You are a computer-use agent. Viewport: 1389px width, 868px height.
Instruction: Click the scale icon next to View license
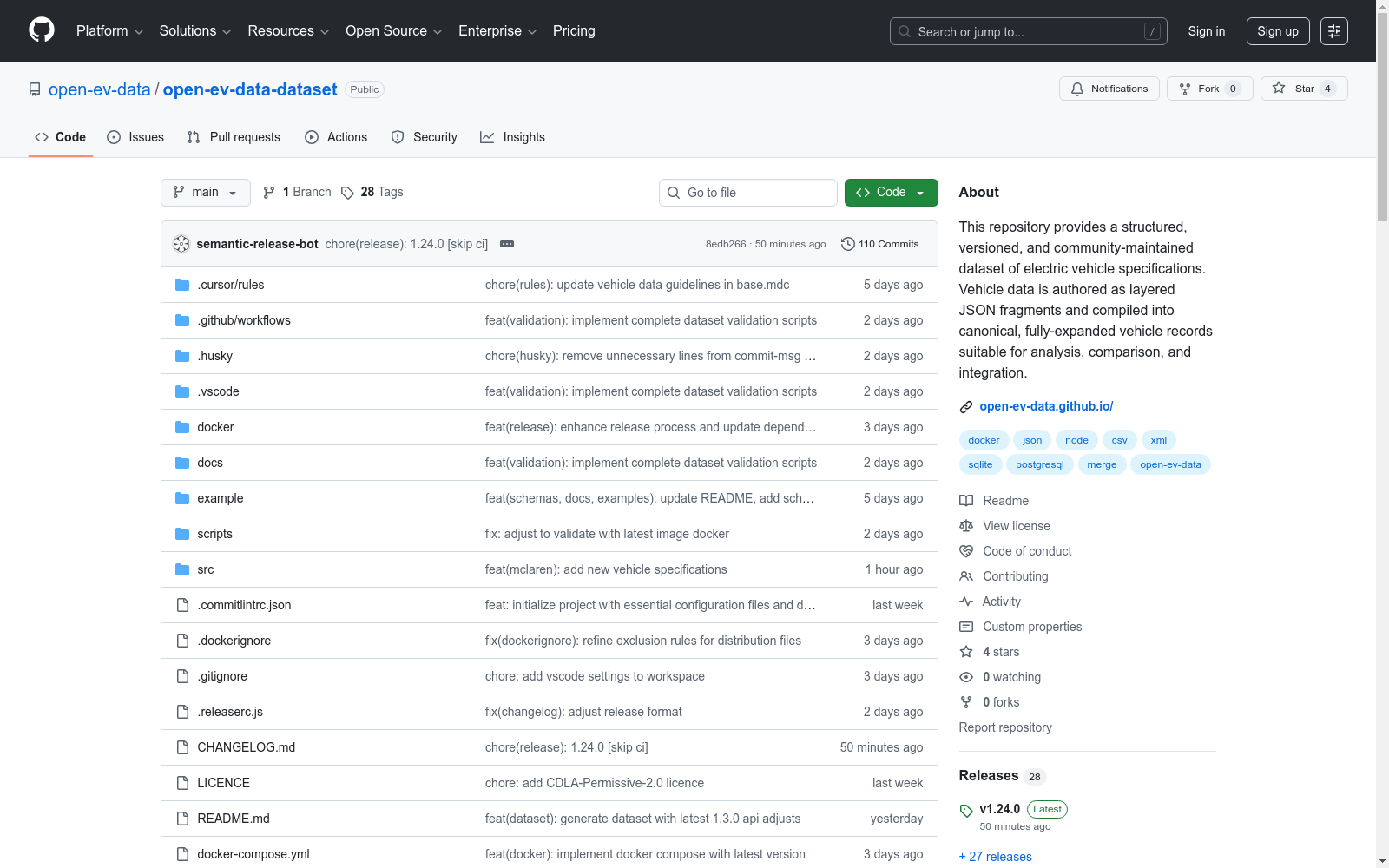click(x=966, y=526)
